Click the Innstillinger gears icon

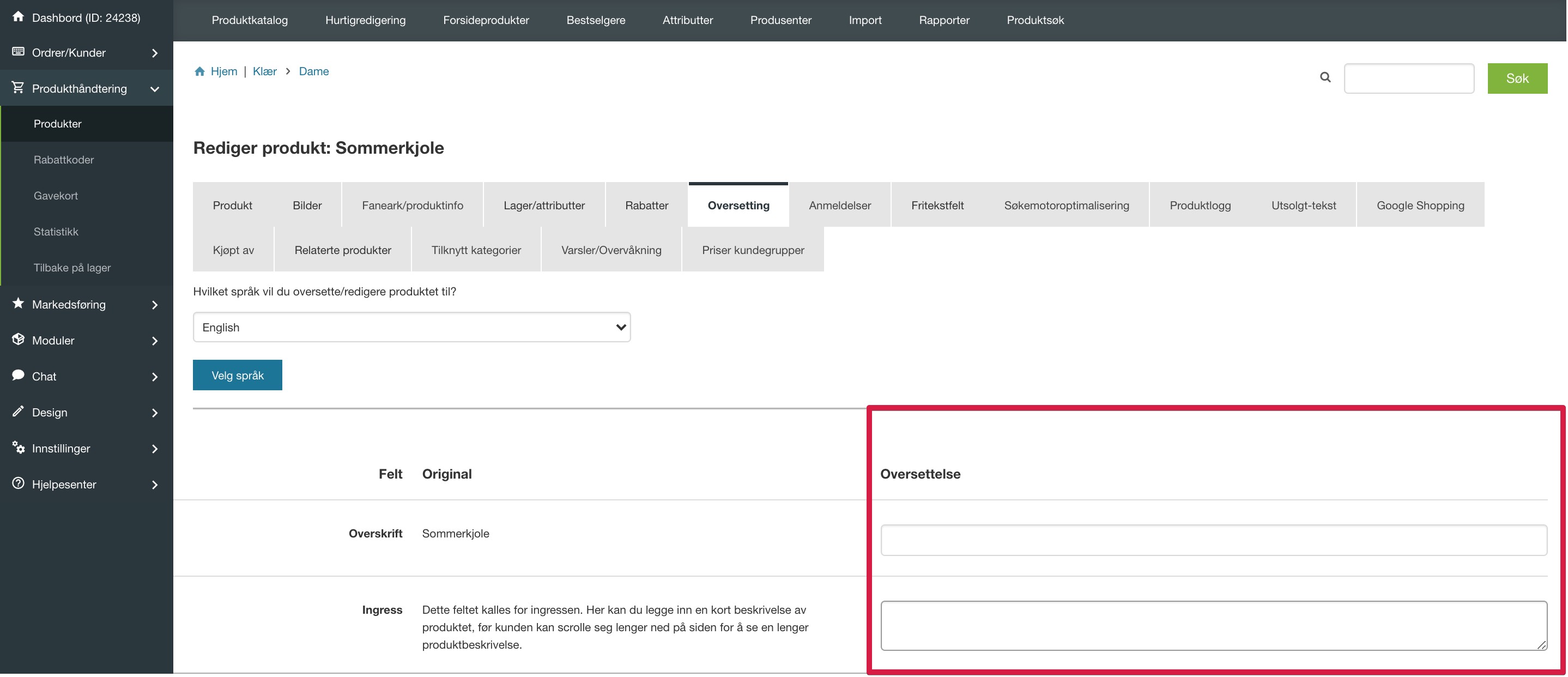[19, 448]
